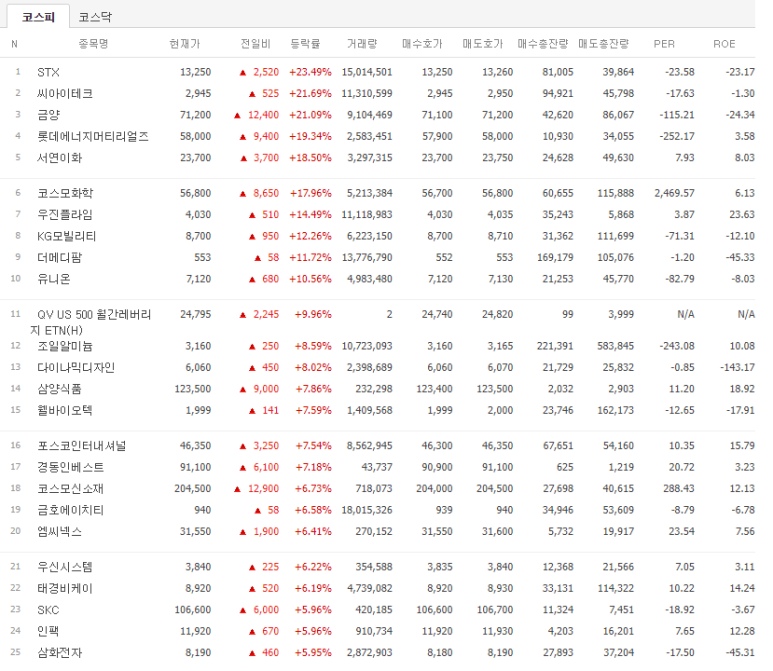Viewport: 773px width, 671px height.
Task: Open the 경동인베스트 stock link
Action: click(x=70, y=467)
